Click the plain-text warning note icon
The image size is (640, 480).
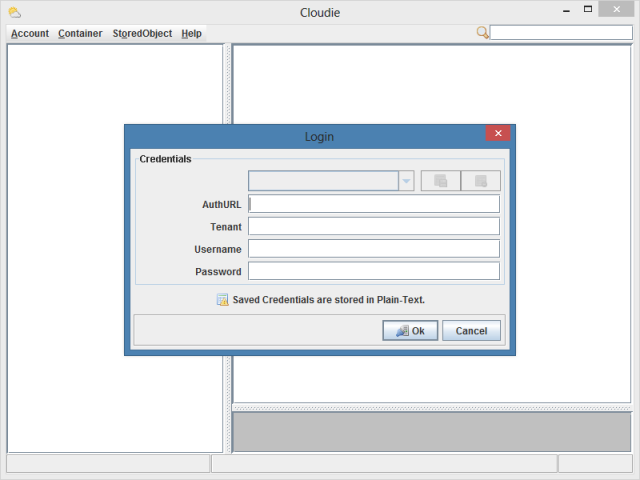[x=222, y=300]
